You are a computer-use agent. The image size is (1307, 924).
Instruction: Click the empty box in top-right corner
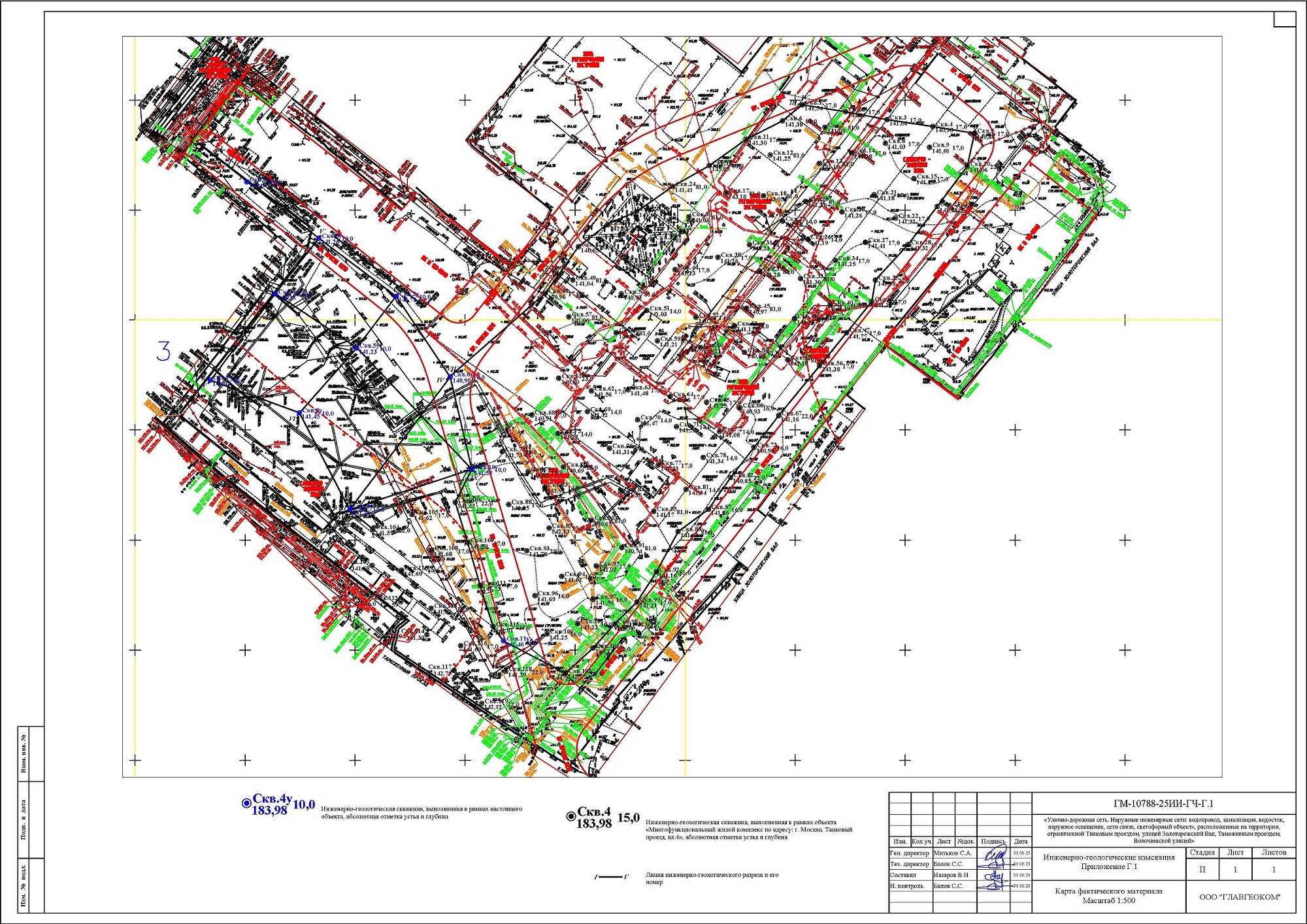pos(1285,18)
